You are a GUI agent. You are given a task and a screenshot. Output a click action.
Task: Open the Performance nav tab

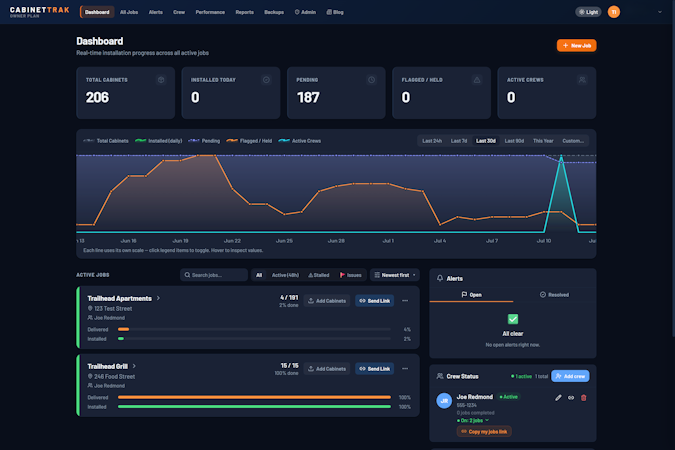click(x=210, y=12)
